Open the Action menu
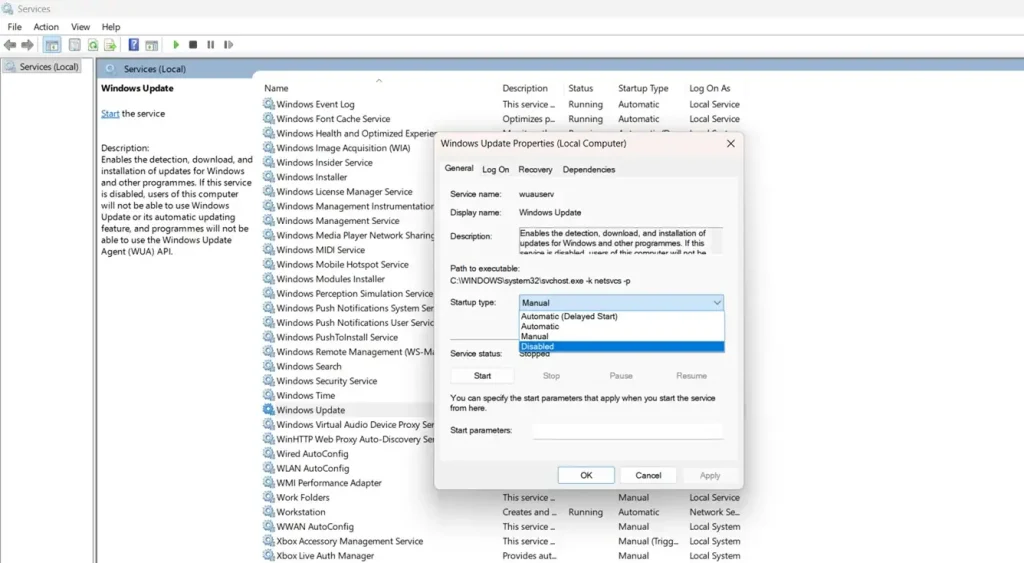Screen dimensions: 1024x563 click(46, 27)
